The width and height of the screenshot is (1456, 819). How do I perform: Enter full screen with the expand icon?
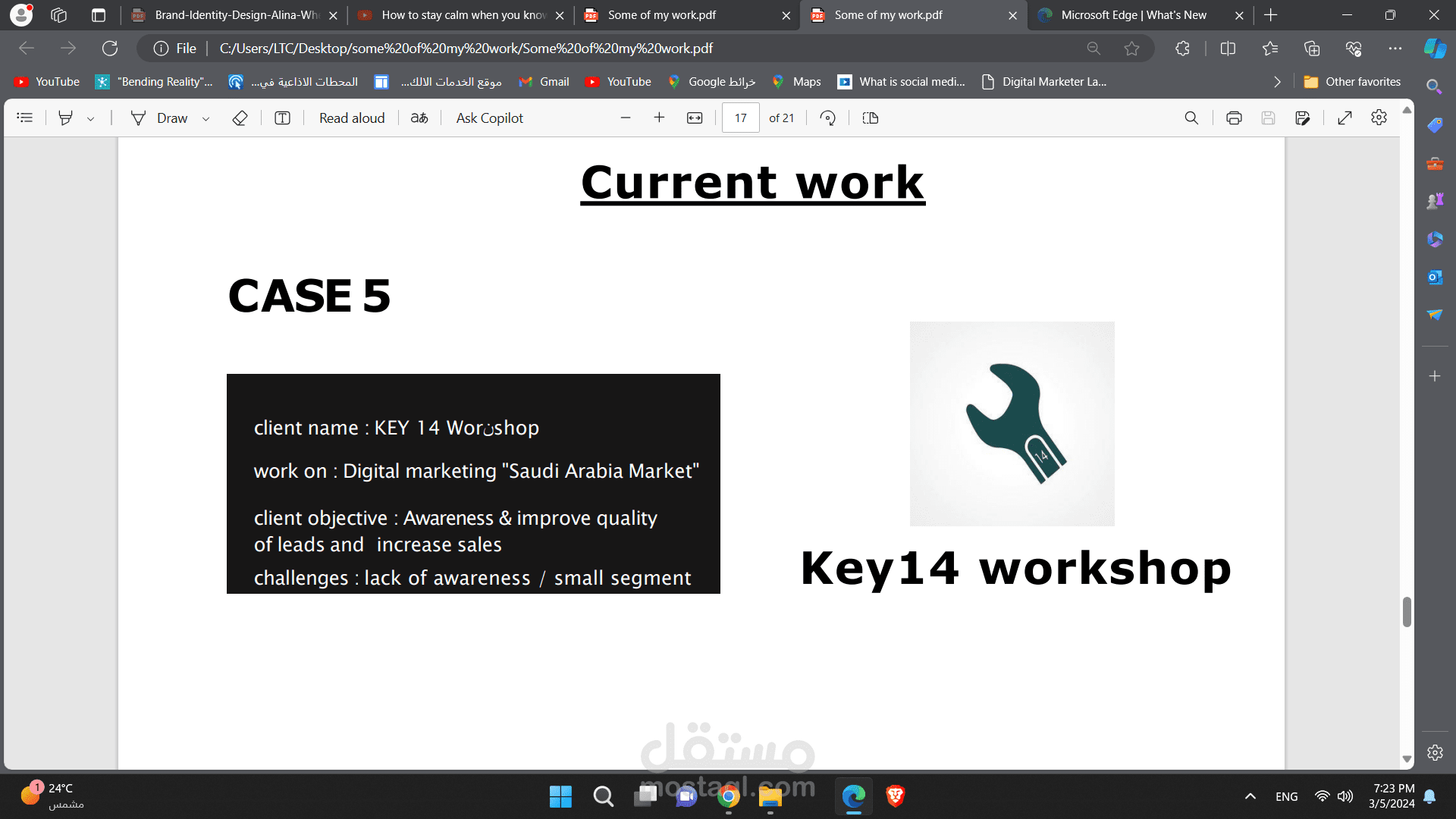point(1345,118)
